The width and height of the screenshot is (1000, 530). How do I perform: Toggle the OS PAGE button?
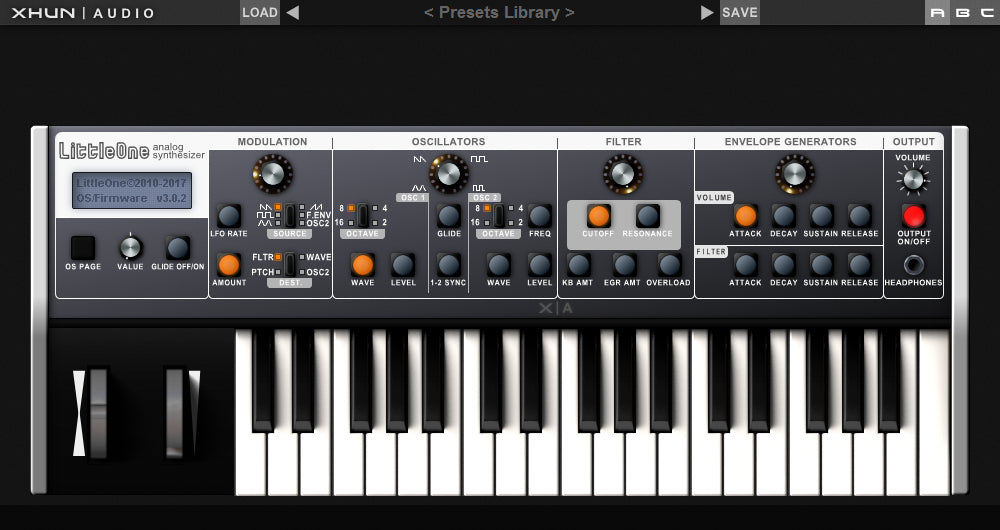click(83, 247)
